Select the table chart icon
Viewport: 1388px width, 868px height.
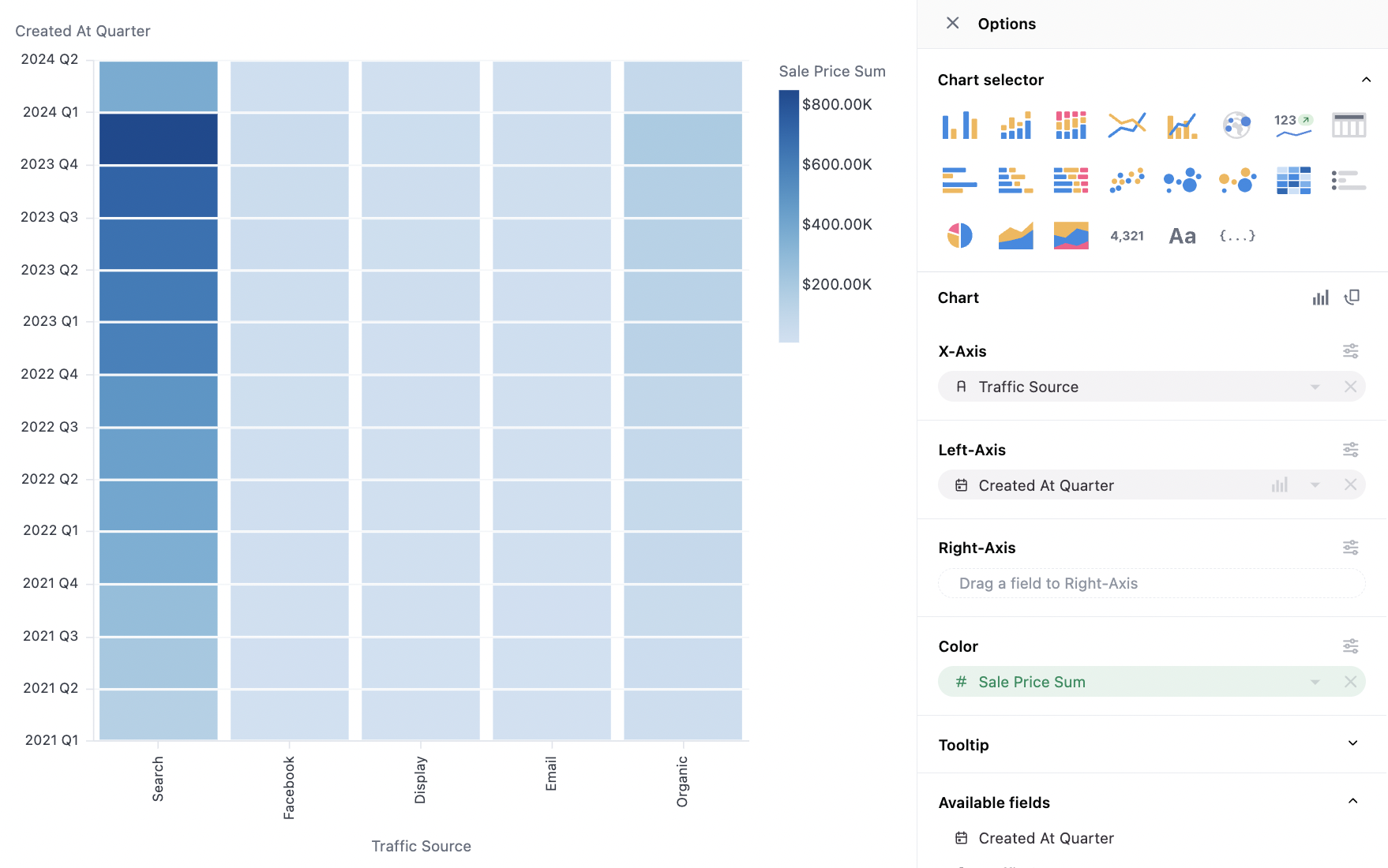1349,125
